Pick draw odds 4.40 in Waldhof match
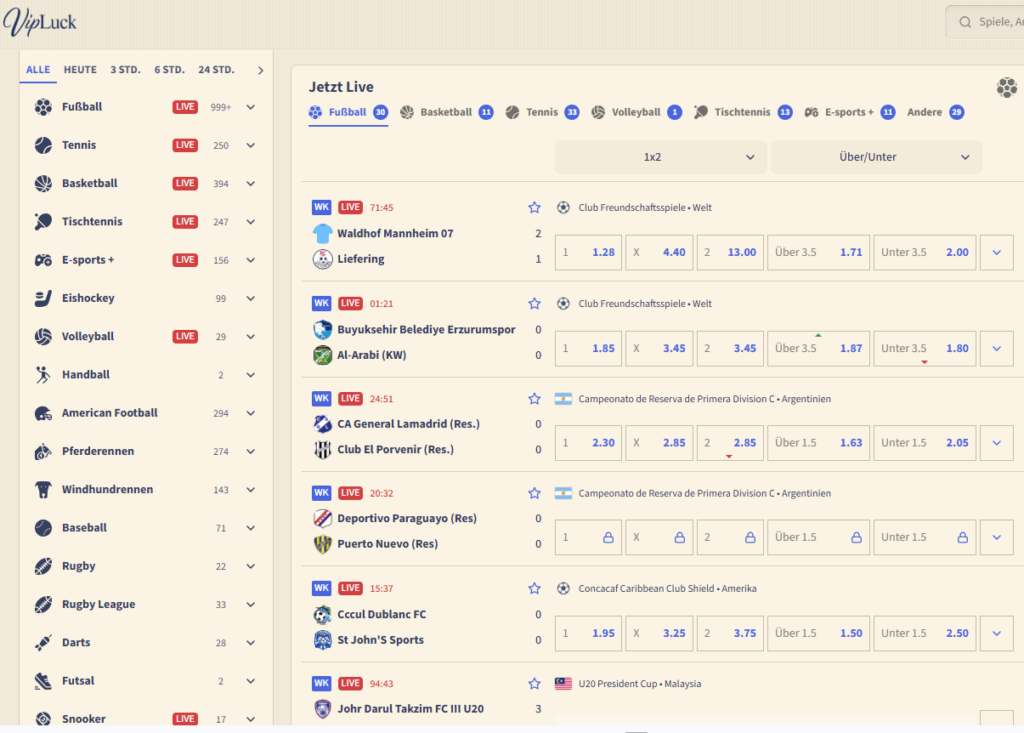 pyautogui.click(x=659, y=253)
